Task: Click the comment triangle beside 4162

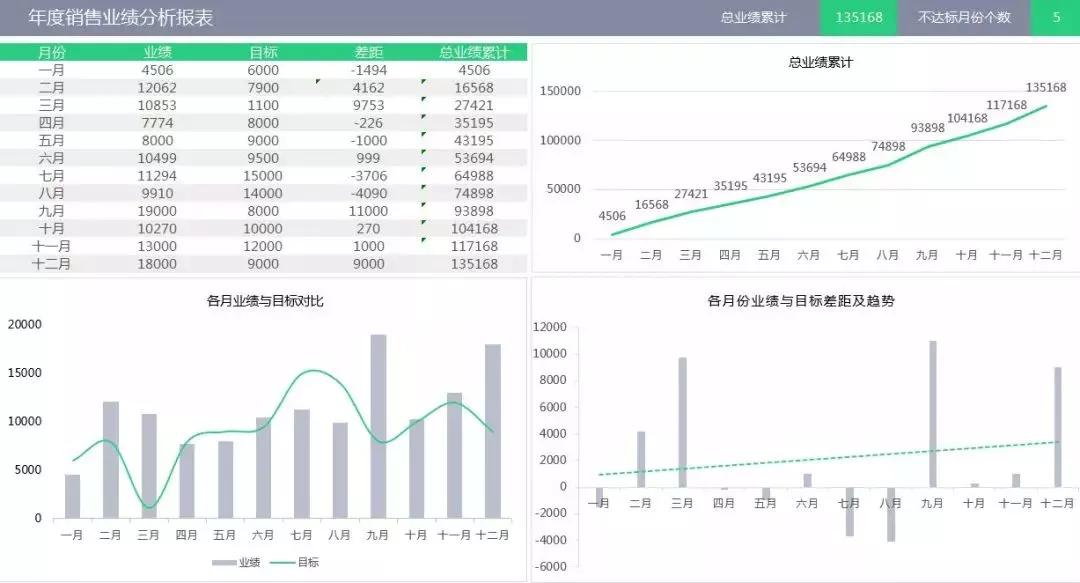Action: [x=317, y=83]
